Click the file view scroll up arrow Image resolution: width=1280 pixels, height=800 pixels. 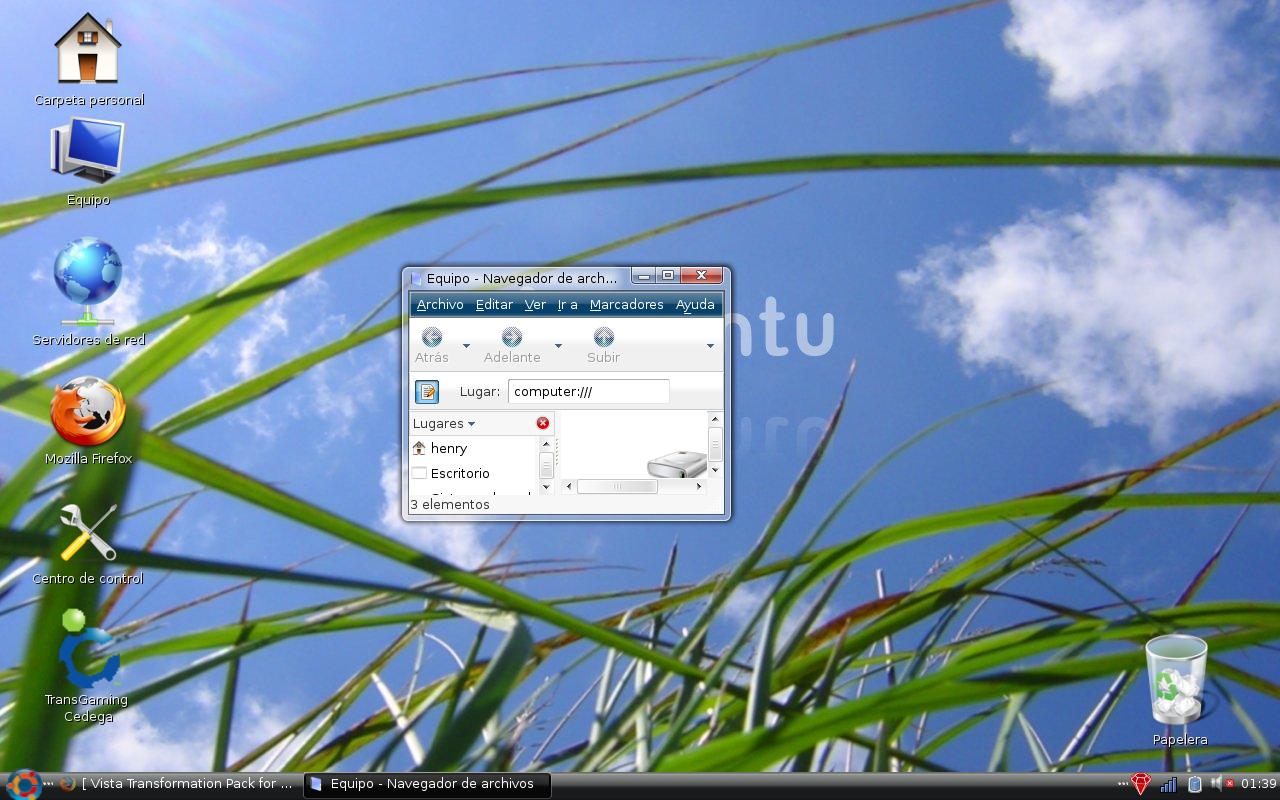pos(715,419)
